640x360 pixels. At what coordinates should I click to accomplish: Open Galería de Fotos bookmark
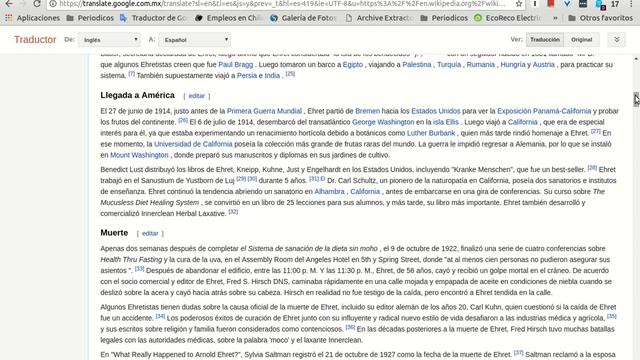304,18
